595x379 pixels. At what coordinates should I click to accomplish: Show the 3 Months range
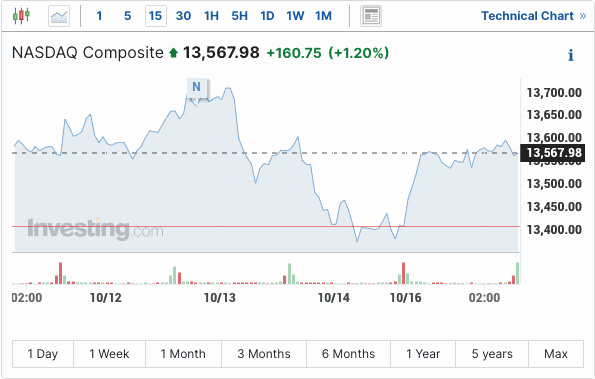click(x=264, y=354)
